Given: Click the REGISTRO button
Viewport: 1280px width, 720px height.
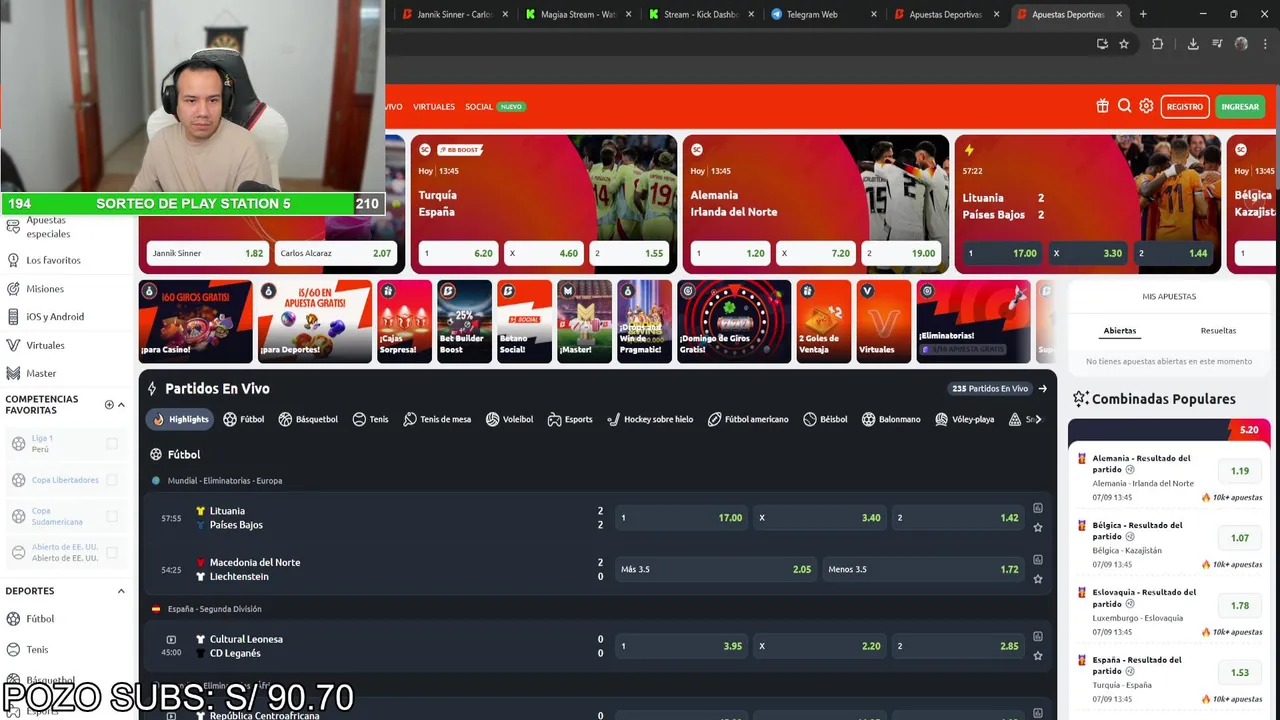Looking at the screenshot, I should (1185, 107).
